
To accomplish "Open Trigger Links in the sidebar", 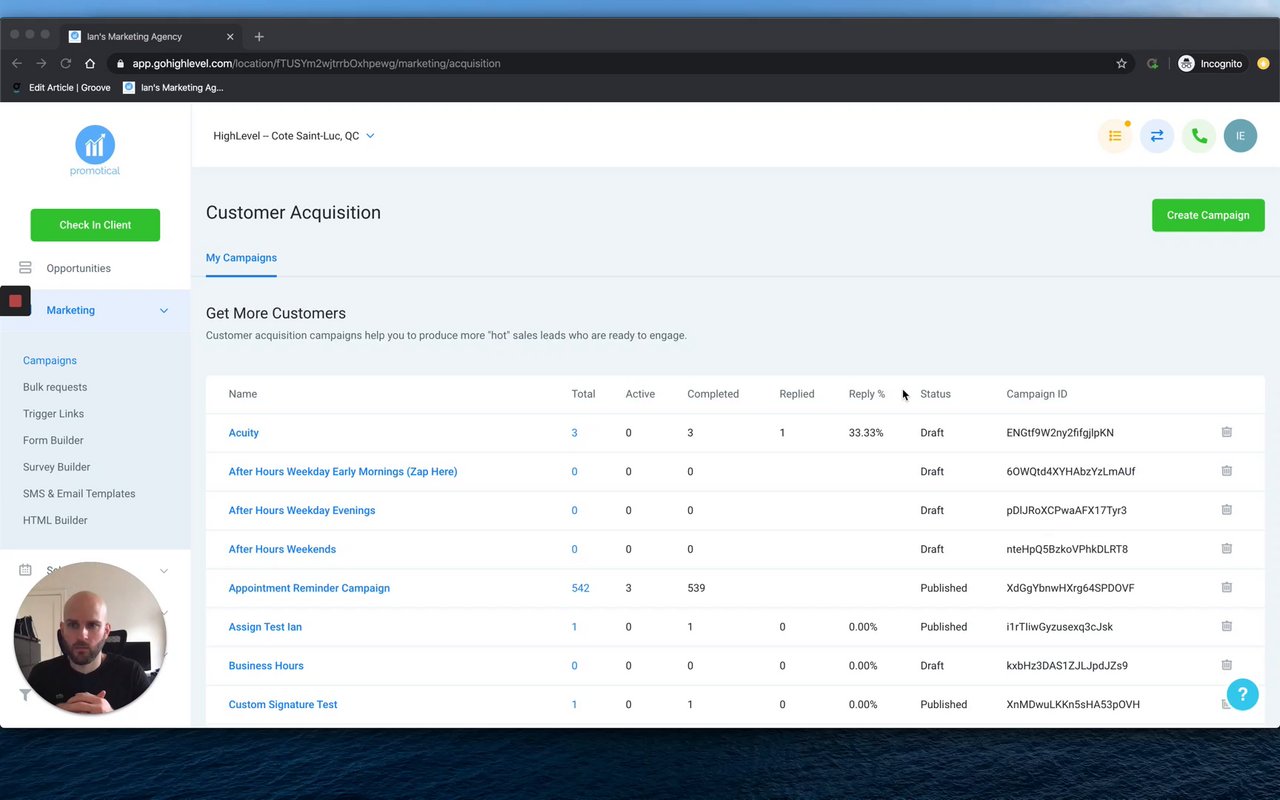I will (53, 414).
